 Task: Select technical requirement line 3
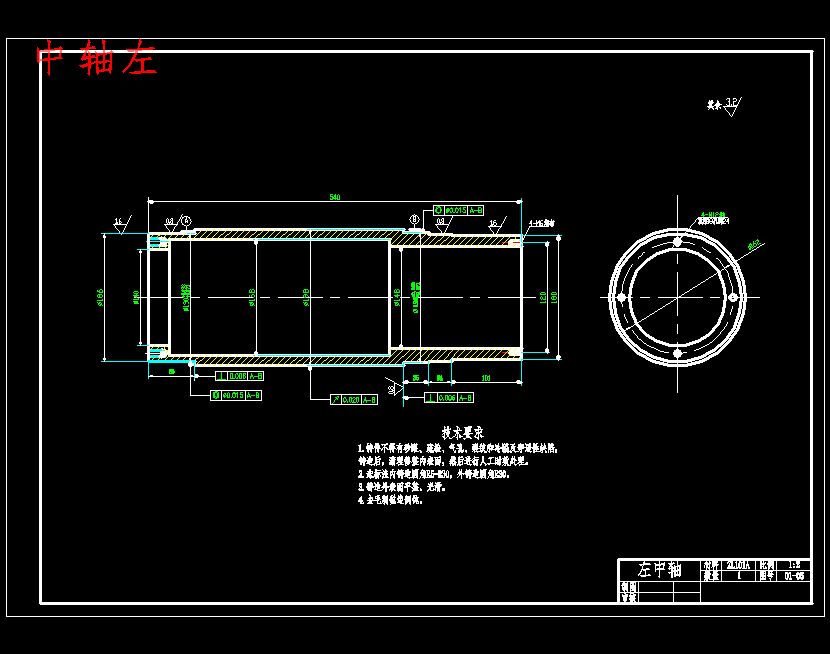[x=402, y=487]
